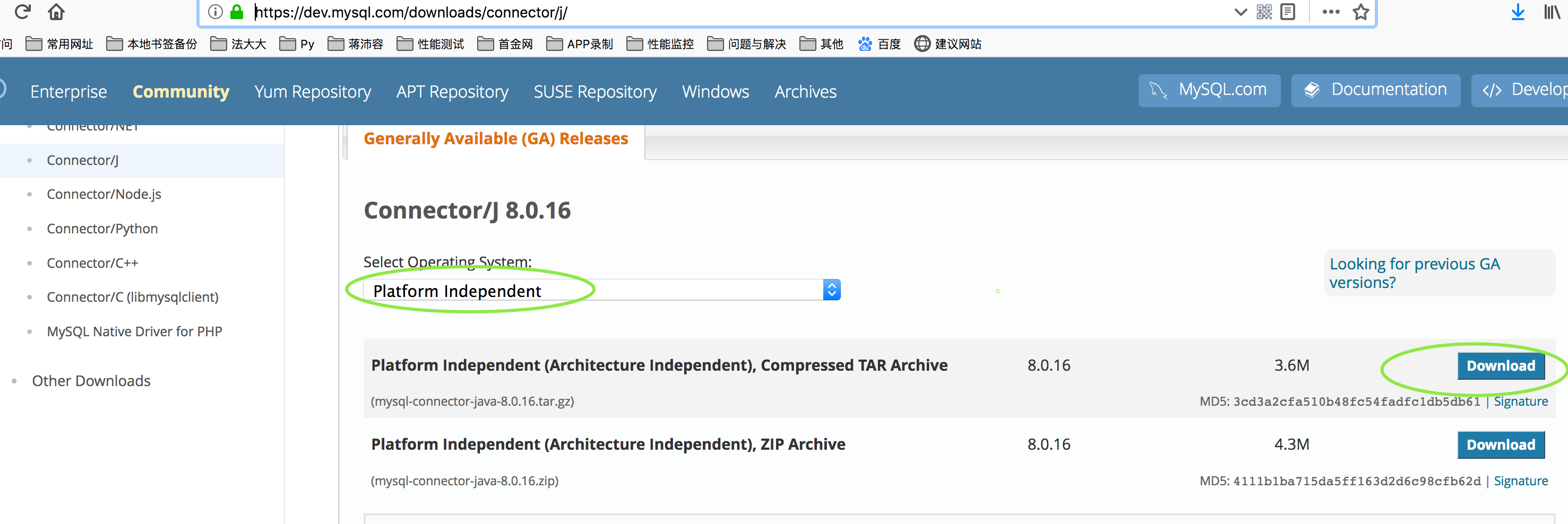
Task: Open the 其他 bookmarks folder
Action: pos(822,44)
